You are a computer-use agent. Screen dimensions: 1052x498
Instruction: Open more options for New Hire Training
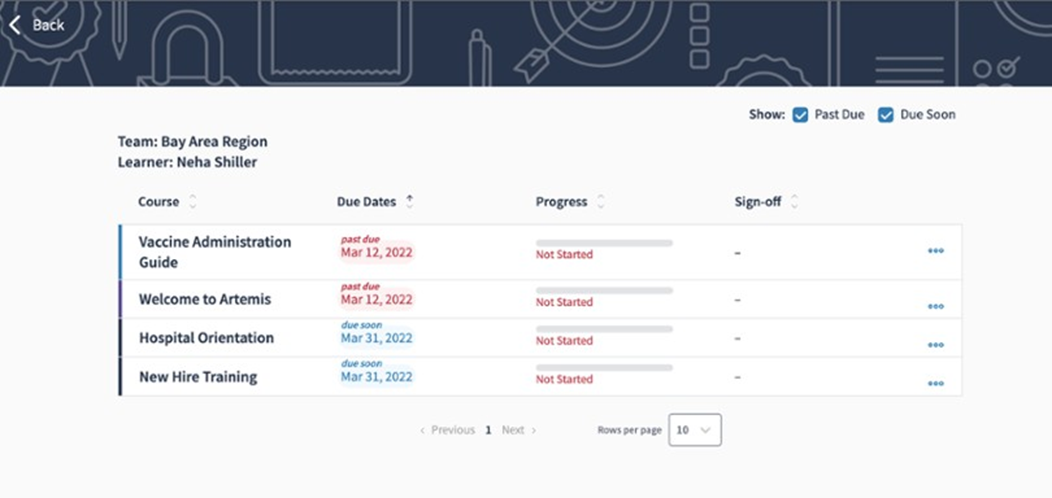(935, 383)
